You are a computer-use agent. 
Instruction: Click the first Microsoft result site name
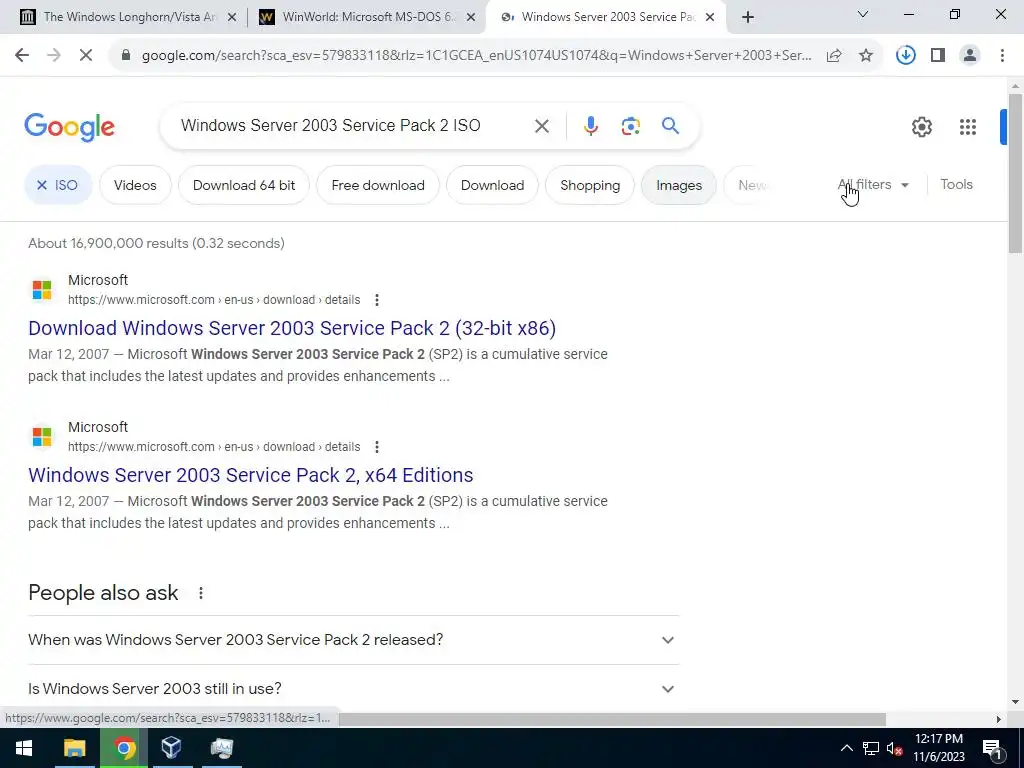tap(98, 280)
